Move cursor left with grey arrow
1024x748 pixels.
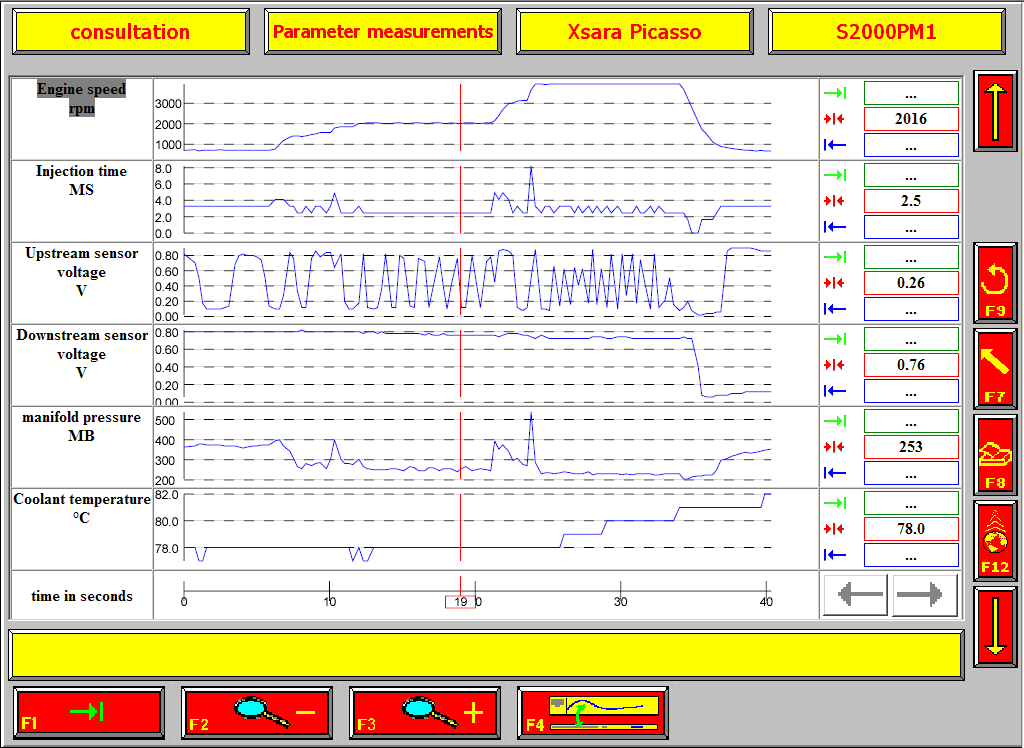(x=856, y=595)
